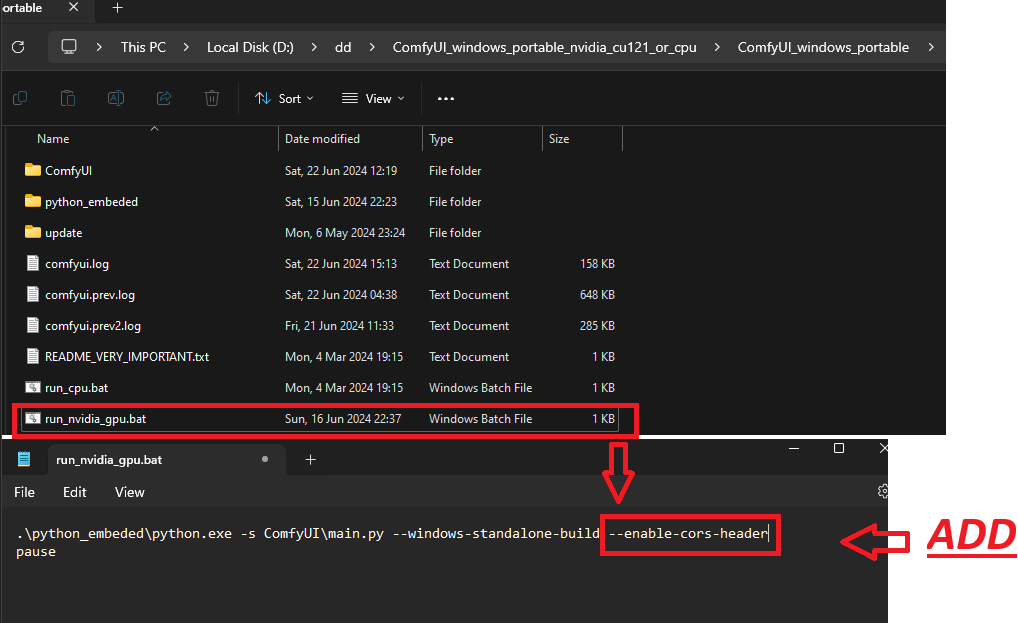
Task: Sort by Type column header
Action: 441,139
